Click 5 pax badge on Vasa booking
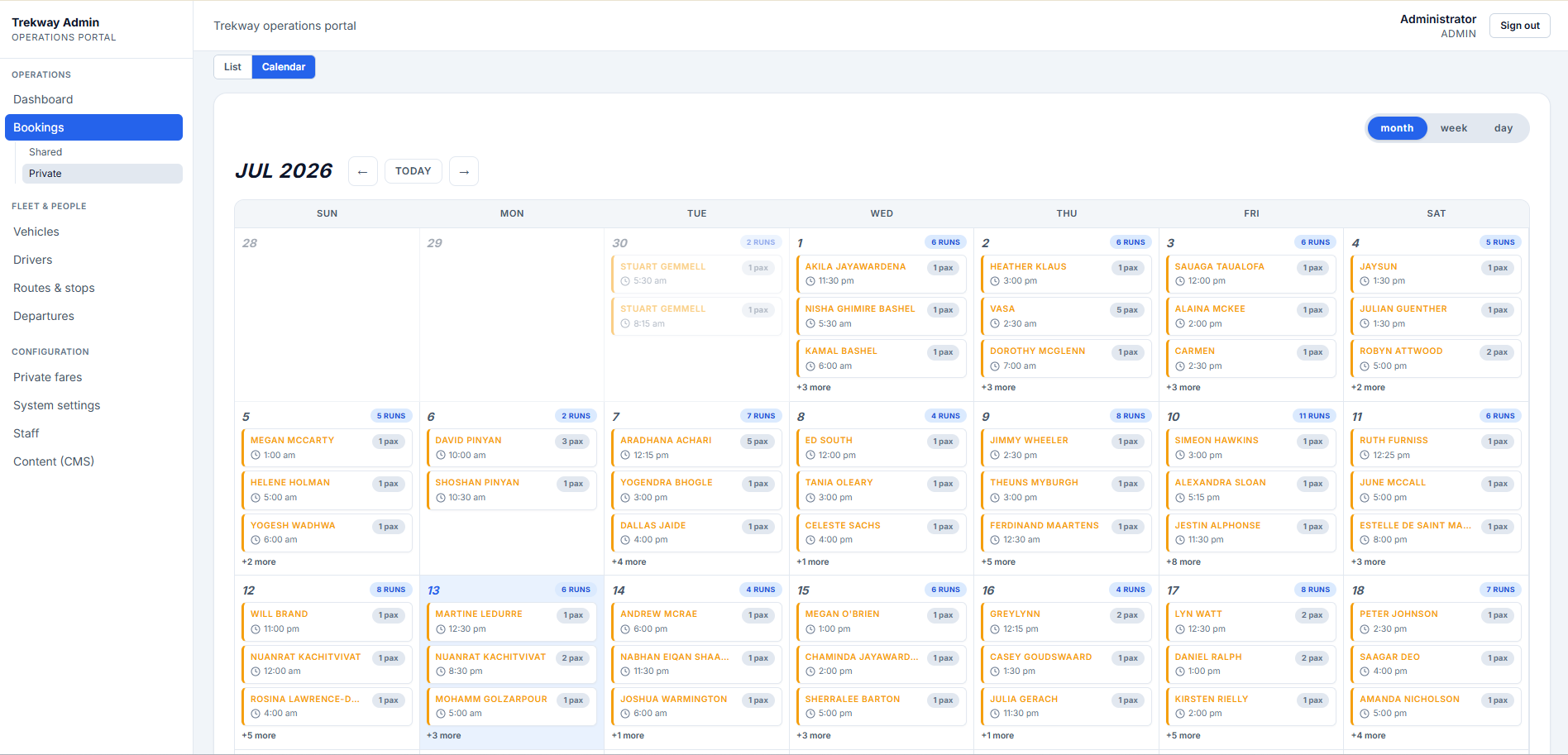Screen dimensions: 1568x755 pos(1126,310)
